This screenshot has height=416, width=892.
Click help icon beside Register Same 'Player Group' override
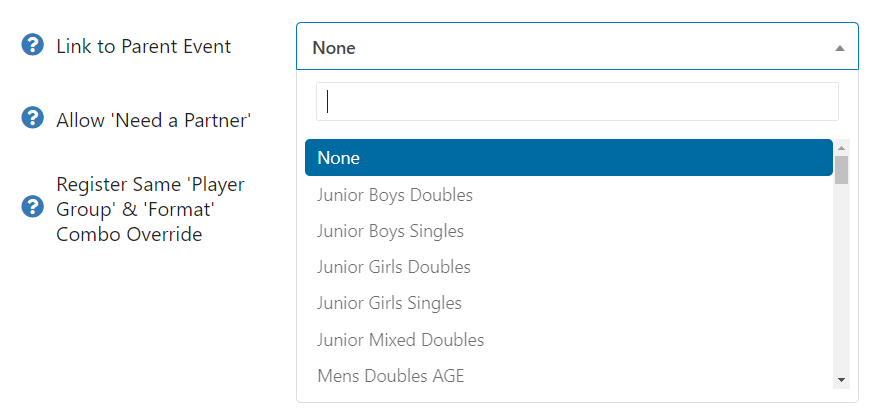pos(33,207)
